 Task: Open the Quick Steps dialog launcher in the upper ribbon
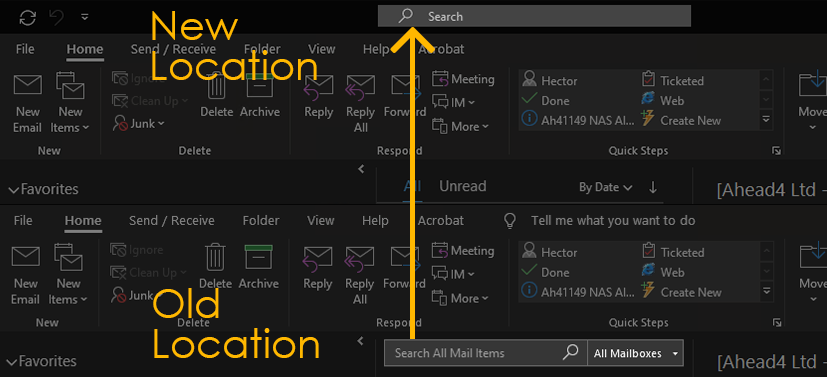pos(776,151)
